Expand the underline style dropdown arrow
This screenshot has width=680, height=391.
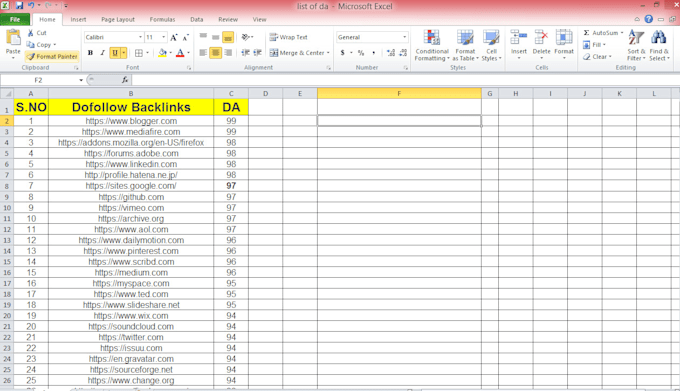[x=124, y=53]
